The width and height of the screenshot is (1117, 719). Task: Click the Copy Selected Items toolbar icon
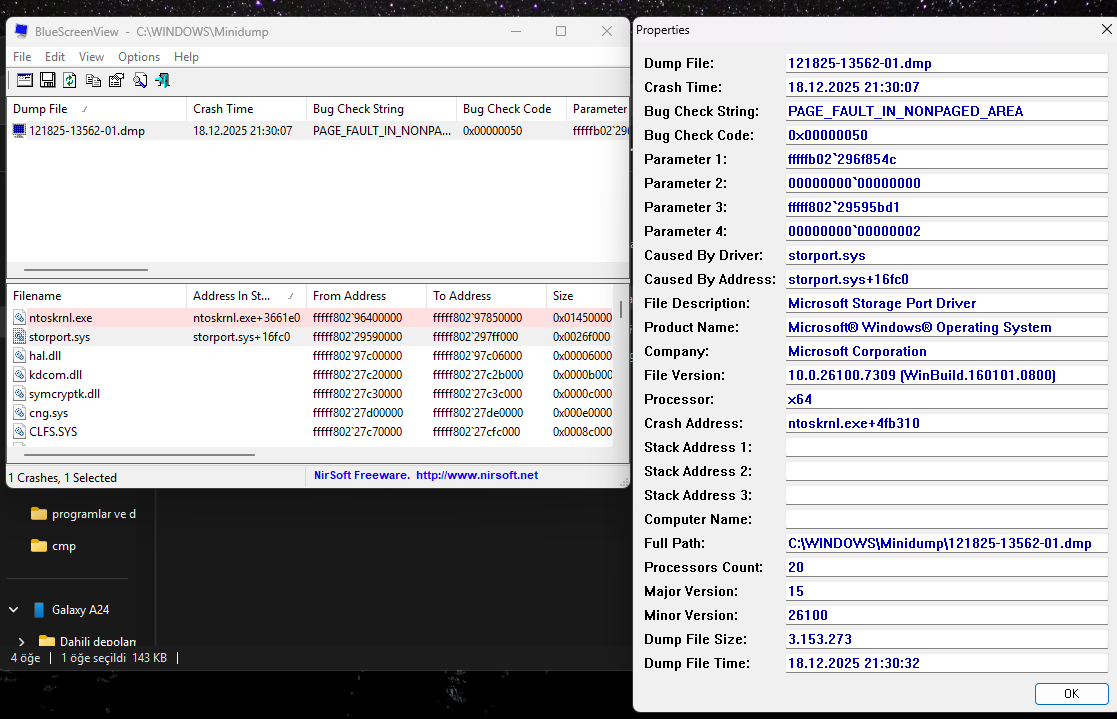click(x=93, y=81)
